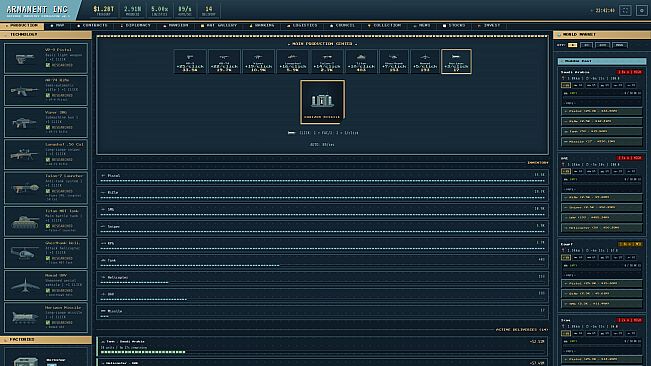Toggle the Titan MBT Tank researched checkbox
Viewport: 651px width, 366px height.
pos(48,226)
